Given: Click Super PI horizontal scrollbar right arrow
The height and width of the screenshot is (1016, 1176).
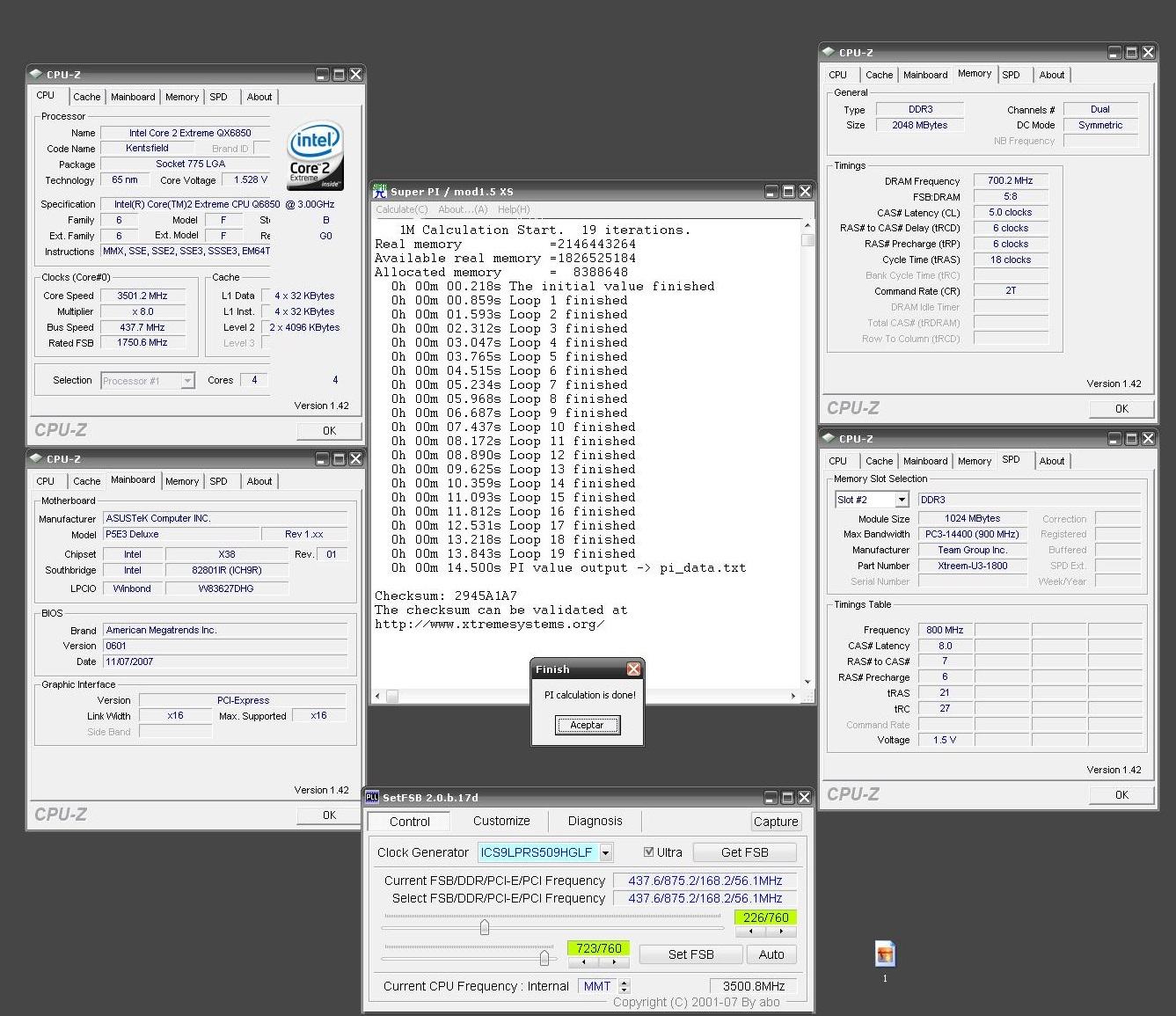Looking at the screenshot, I should coord(793,696).
